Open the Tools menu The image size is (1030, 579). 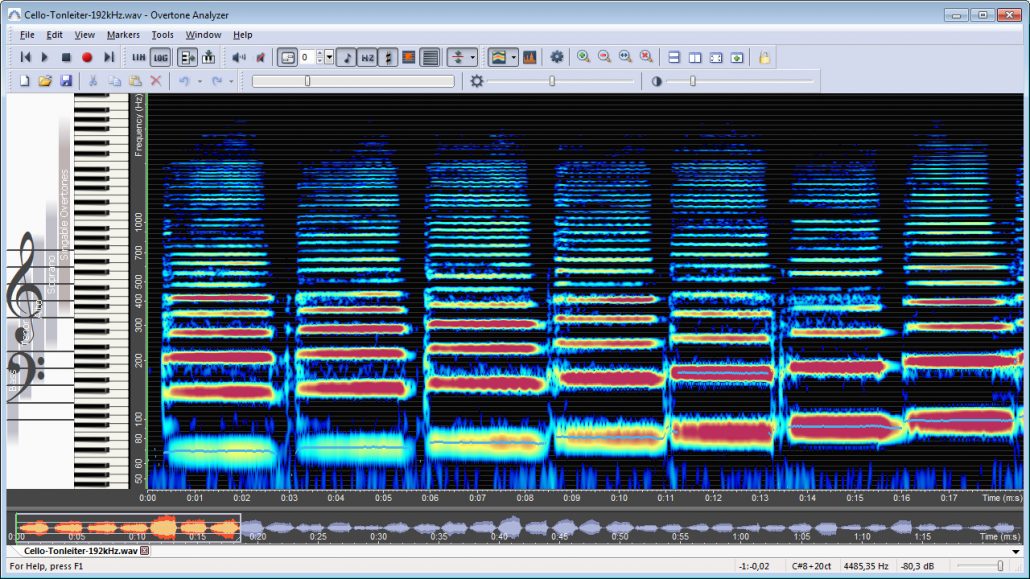tap(162, 34)
